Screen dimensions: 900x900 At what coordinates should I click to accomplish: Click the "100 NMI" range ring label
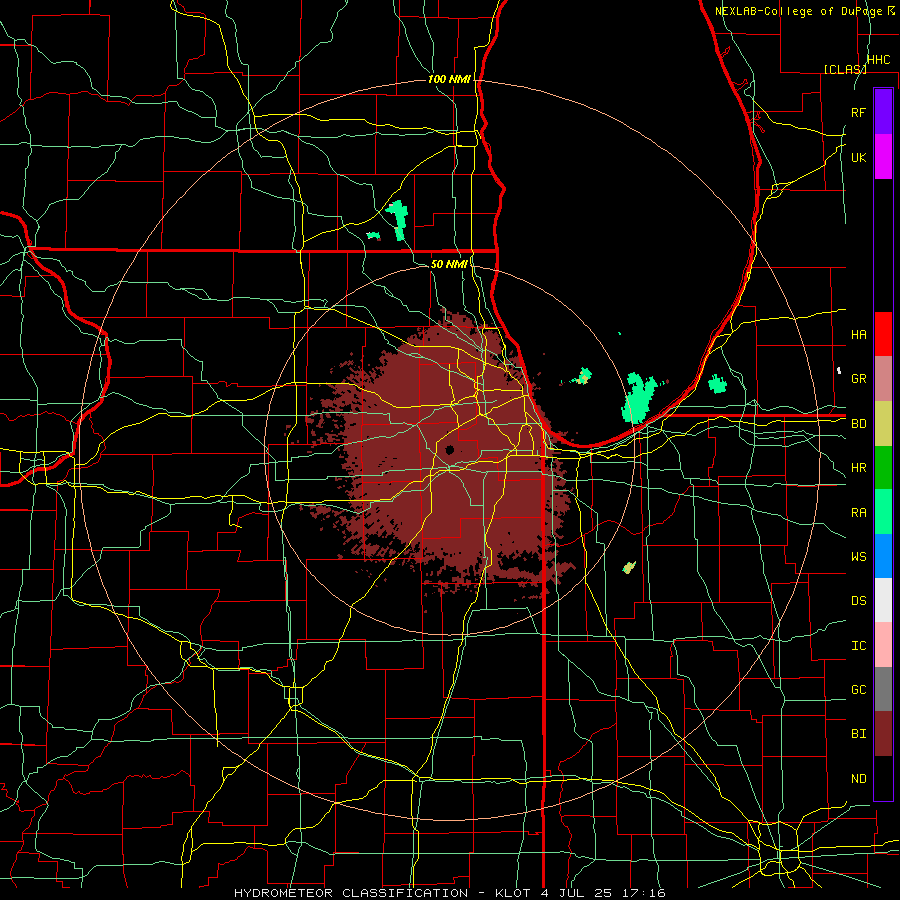click(x=449, y=79)
